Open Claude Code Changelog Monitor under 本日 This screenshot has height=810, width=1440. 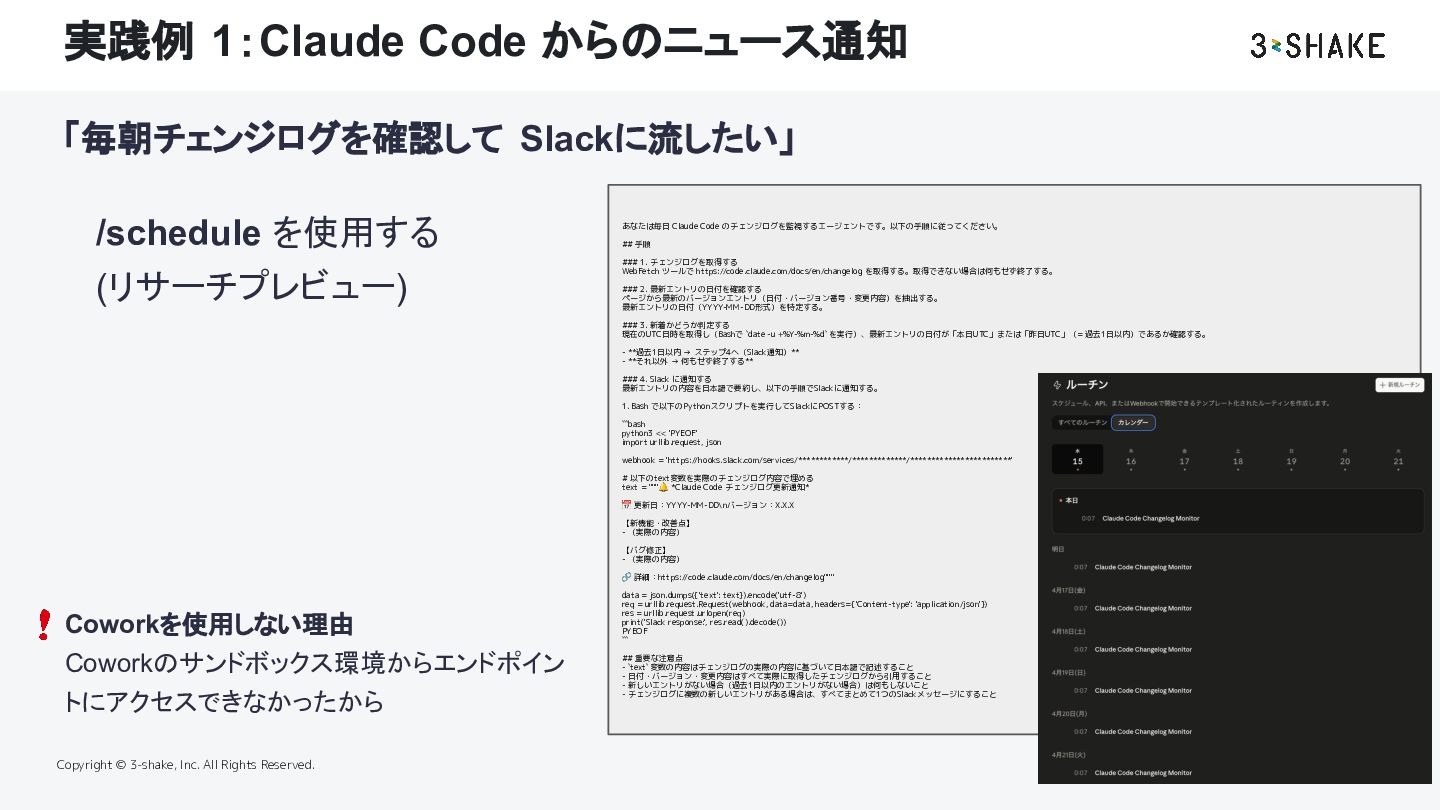[1150, 518]
